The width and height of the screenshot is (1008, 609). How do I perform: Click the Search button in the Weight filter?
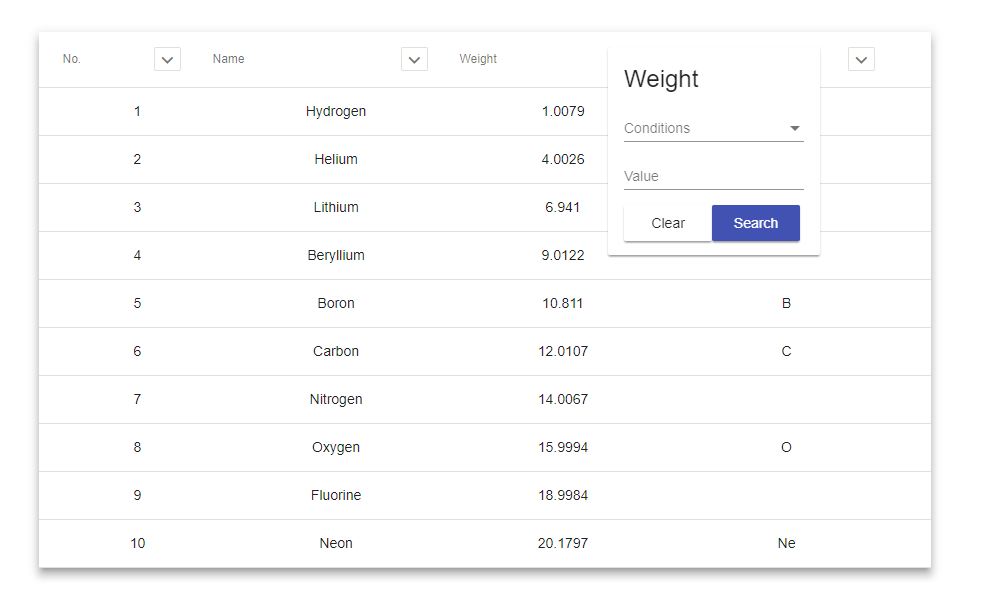755,223
